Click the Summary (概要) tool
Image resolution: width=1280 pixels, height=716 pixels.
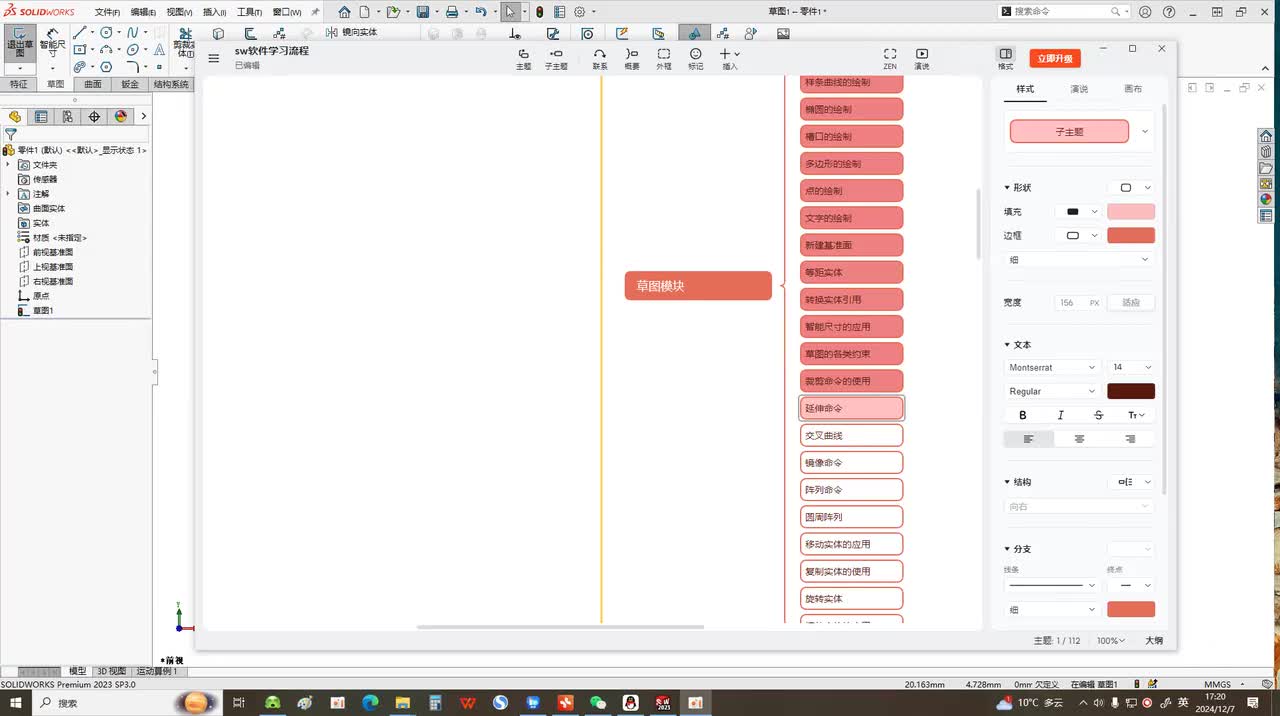(632, 58)
